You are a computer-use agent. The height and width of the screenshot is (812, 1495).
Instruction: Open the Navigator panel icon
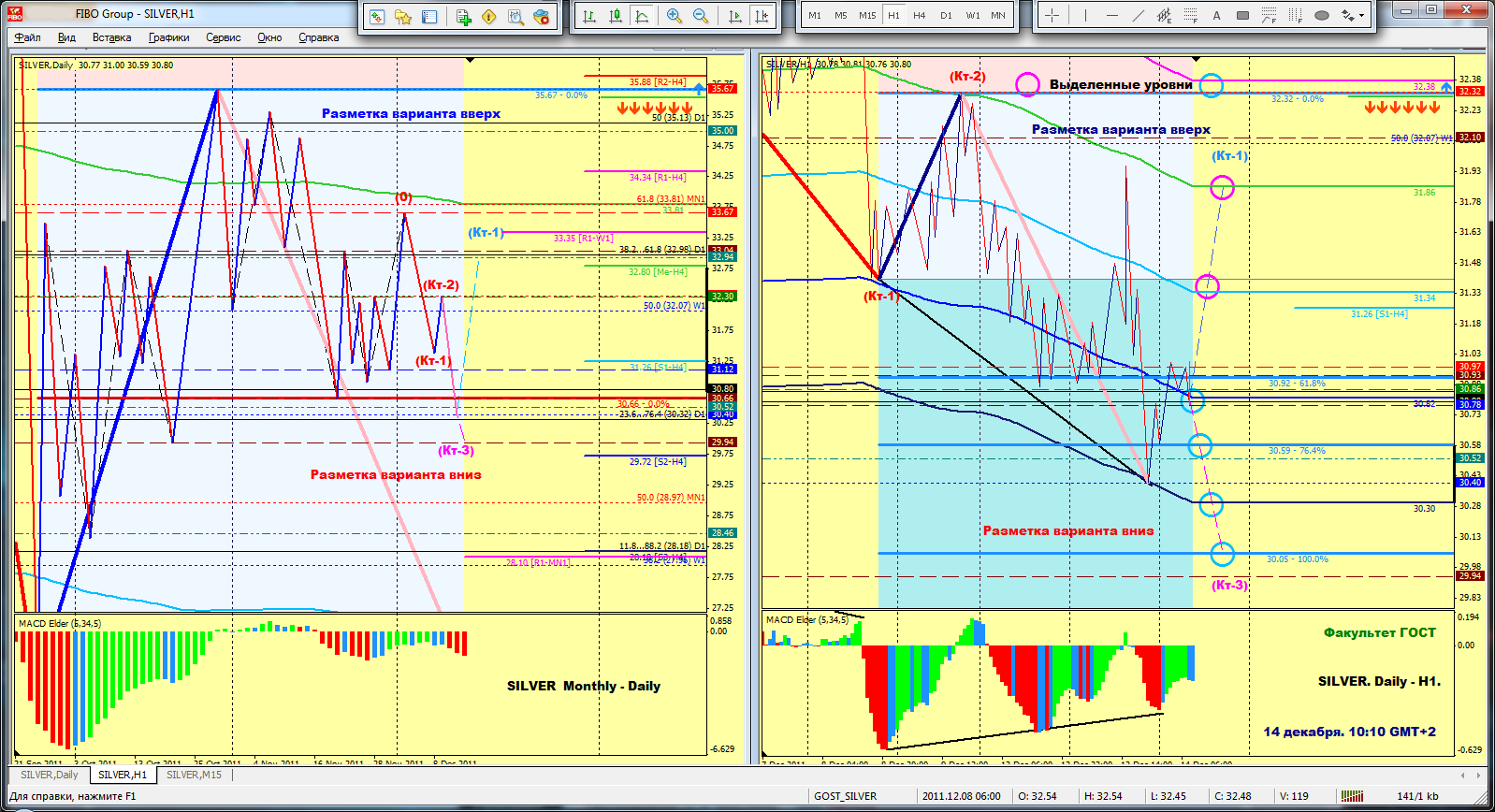coord(403,16)
